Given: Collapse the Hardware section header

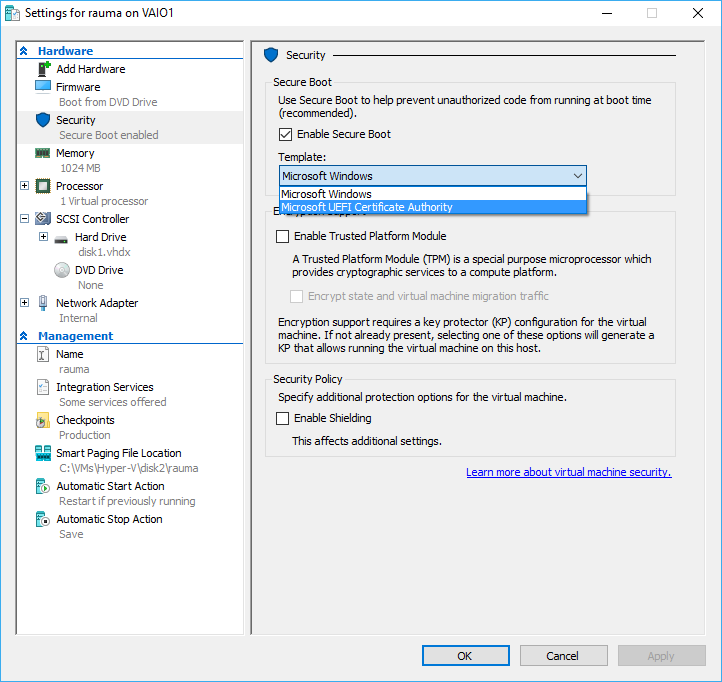Looking at the screenshot, I should click(x=24, y=51).
